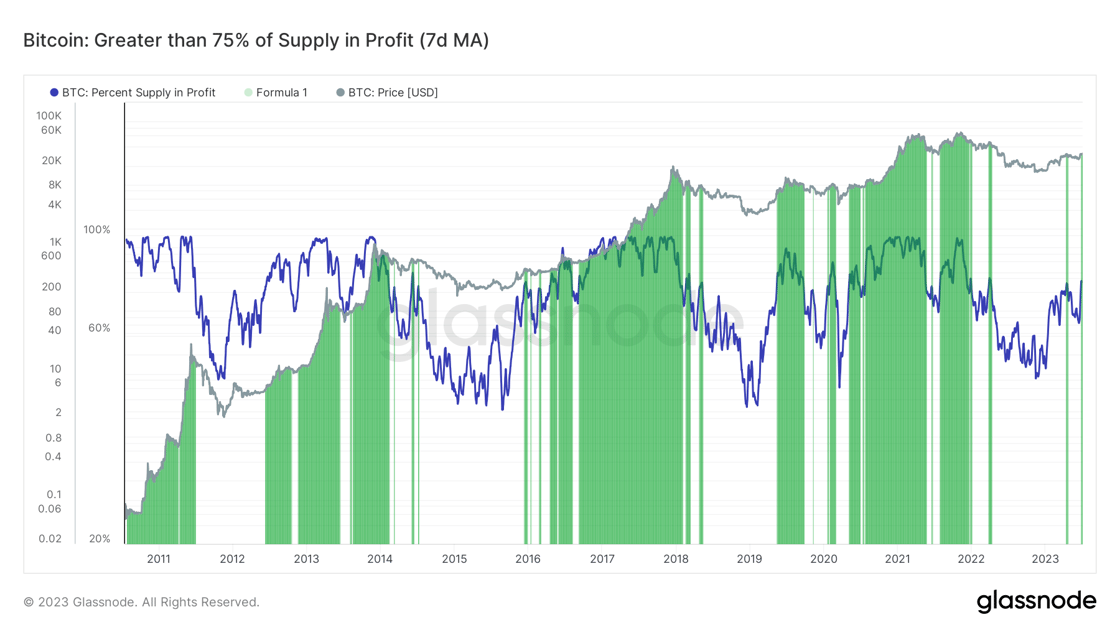The height and width of the screenshot is (630, 1120).
Task: Click the 60% profit axis label
Action: pyautogui.click(x=99, y=329)
